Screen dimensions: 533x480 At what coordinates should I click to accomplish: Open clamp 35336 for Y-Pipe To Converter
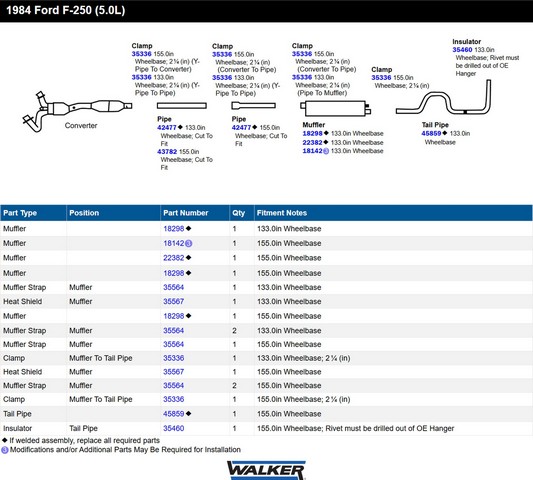(x=141, y=54)
